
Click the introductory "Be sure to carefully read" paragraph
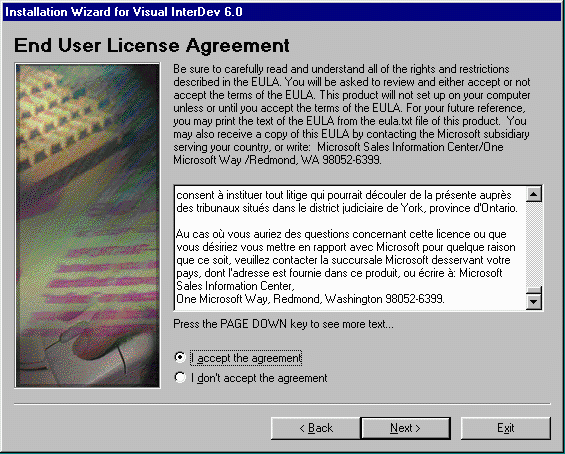(352, 114)
